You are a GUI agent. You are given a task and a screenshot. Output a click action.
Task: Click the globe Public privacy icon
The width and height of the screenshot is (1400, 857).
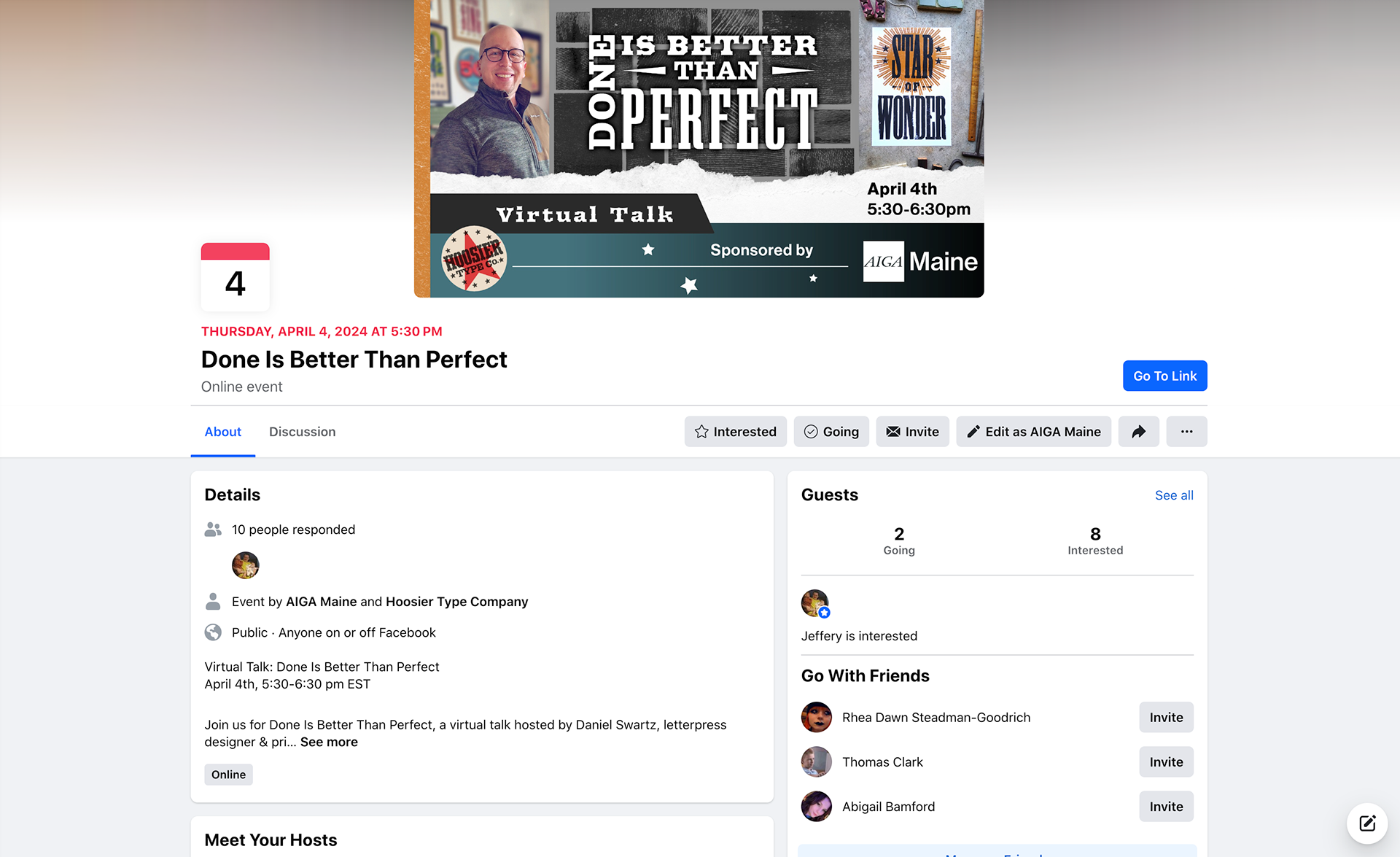(x=213, y=632)
